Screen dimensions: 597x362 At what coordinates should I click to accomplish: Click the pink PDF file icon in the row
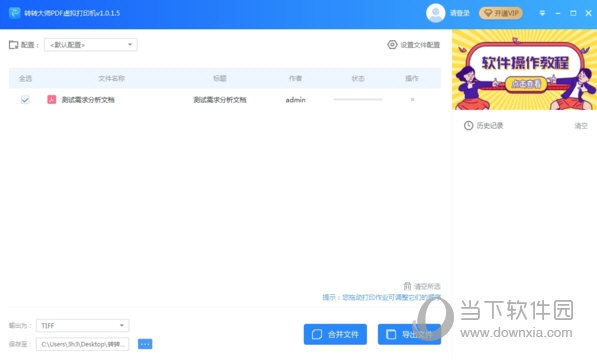pyautogui.click(x=51, y=100)
